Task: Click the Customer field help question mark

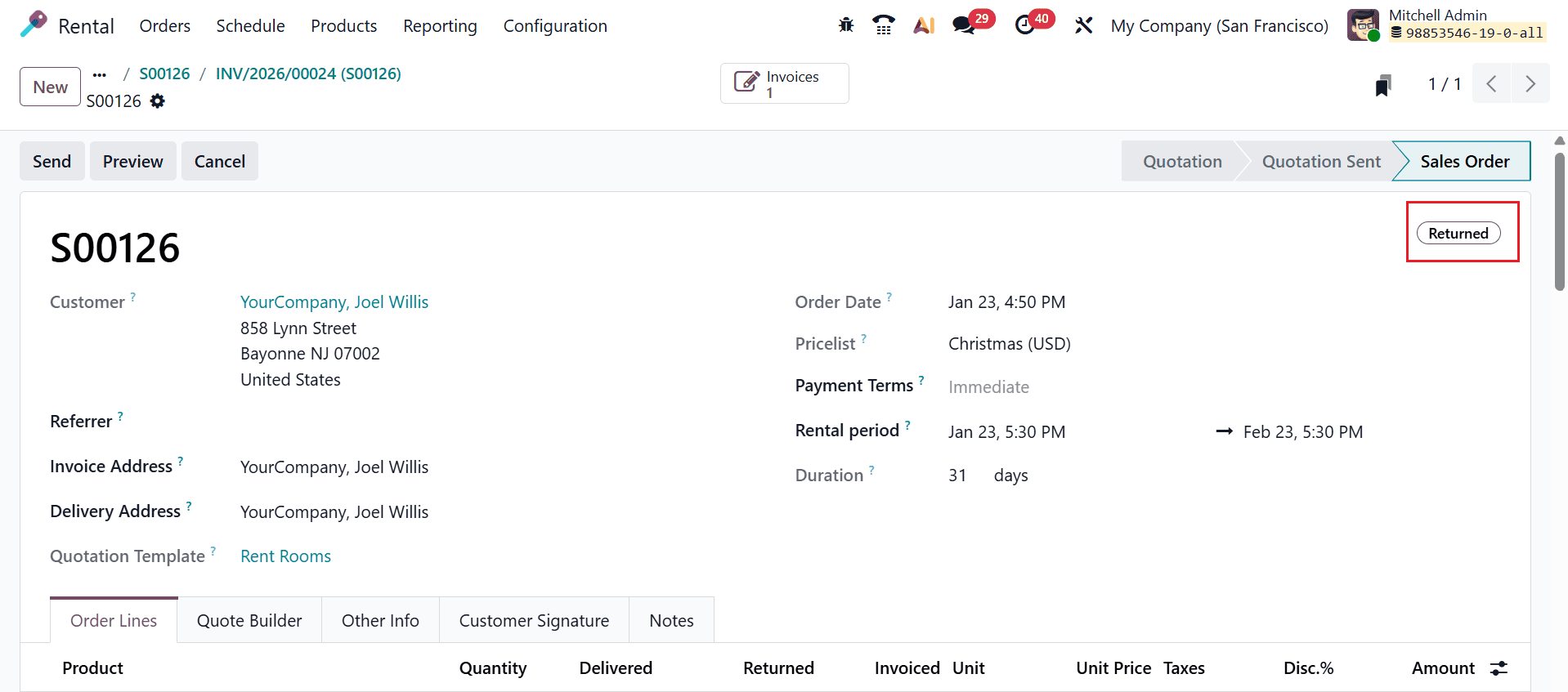Action: coord(133,297)
